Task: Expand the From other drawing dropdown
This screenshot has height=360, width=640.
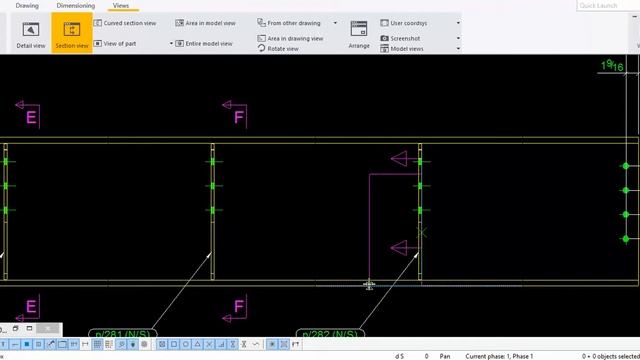Action: click(x=336, y=23)
